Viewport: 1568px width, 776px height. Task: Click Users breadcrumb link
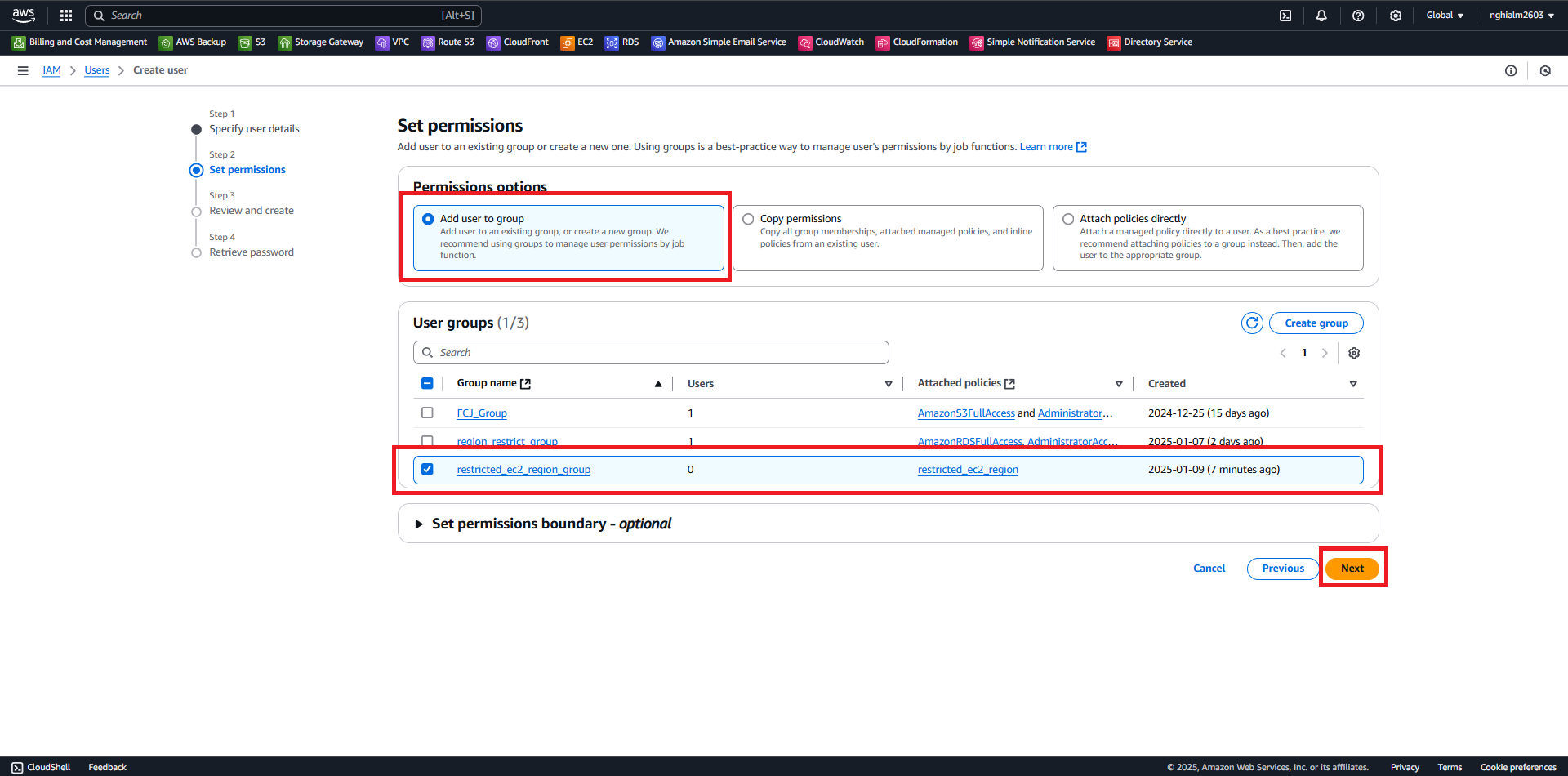97,70
